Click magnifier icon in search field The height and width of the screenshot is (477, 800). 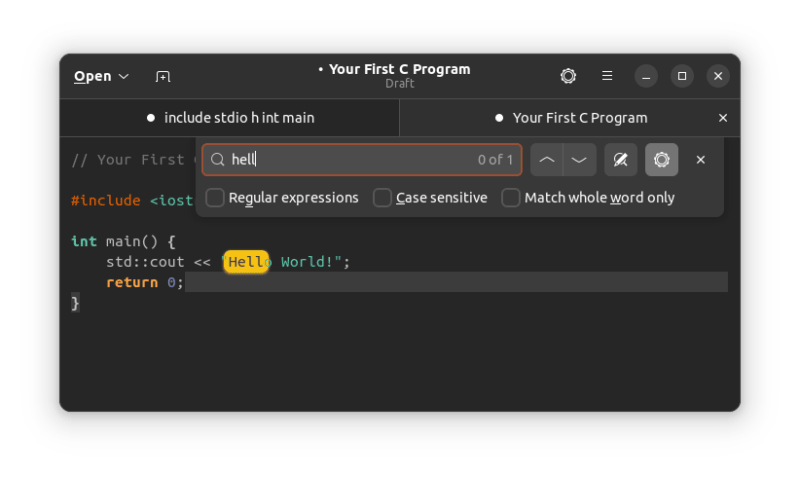[x=217, y=160]
